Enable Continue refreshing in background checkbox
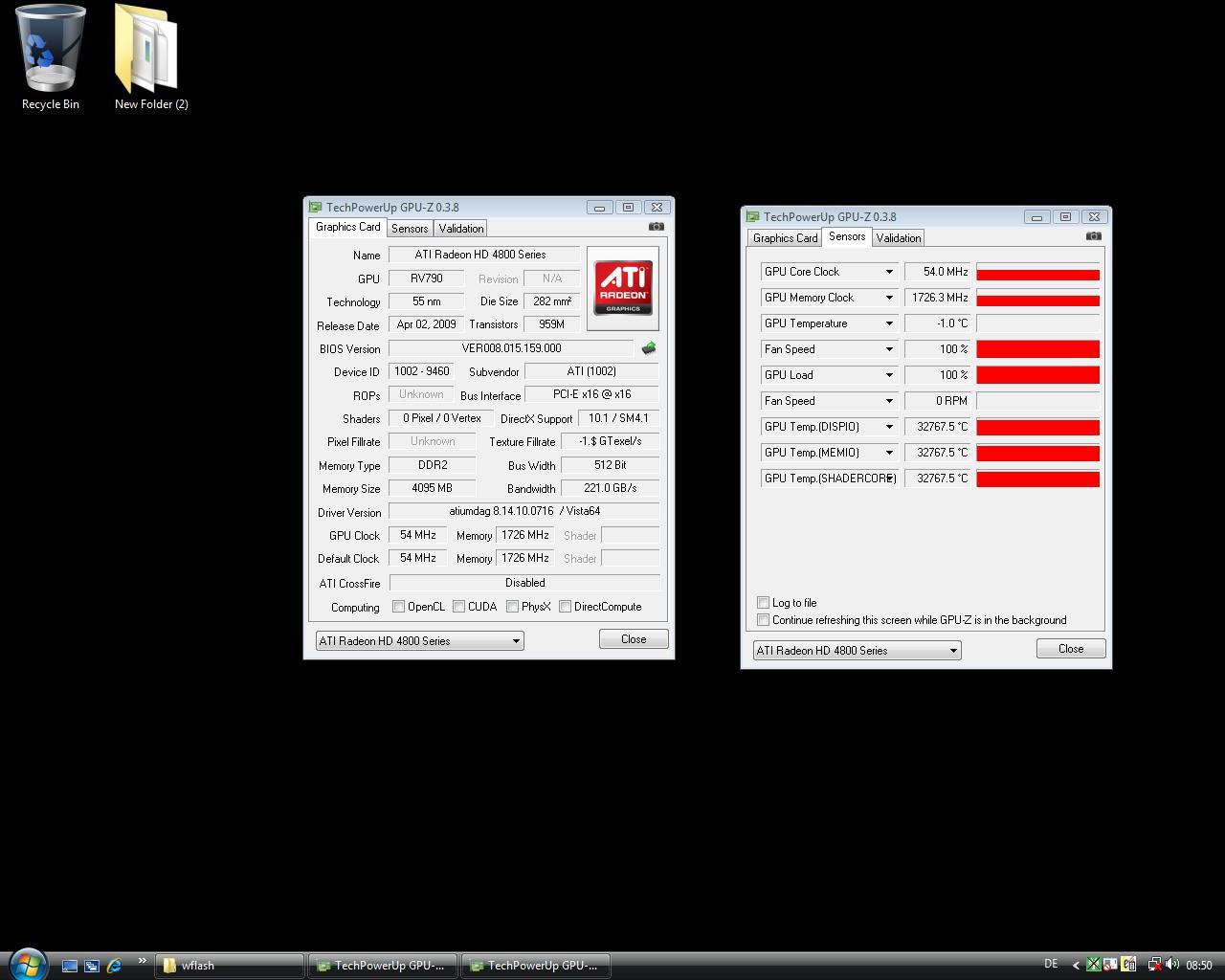Viewport: 1225px width, 980px height. [x=763, y=619]
